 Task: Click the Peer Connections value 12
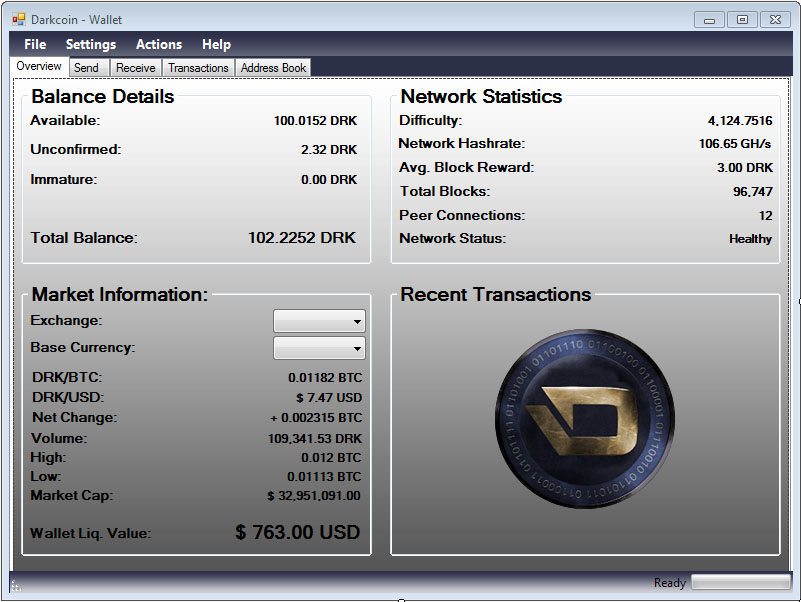tap(765, 216)
